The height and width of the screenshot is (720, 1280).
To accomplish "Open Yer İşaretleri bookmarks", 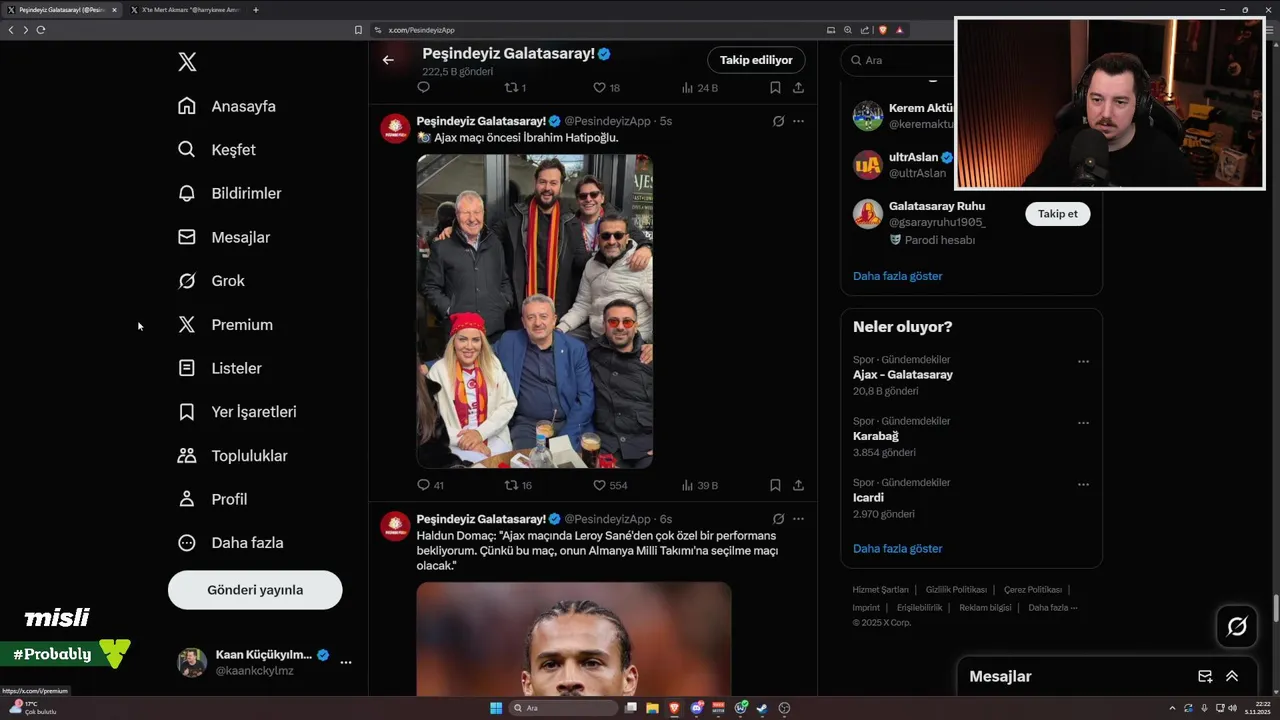I will [x=237, y=412].
